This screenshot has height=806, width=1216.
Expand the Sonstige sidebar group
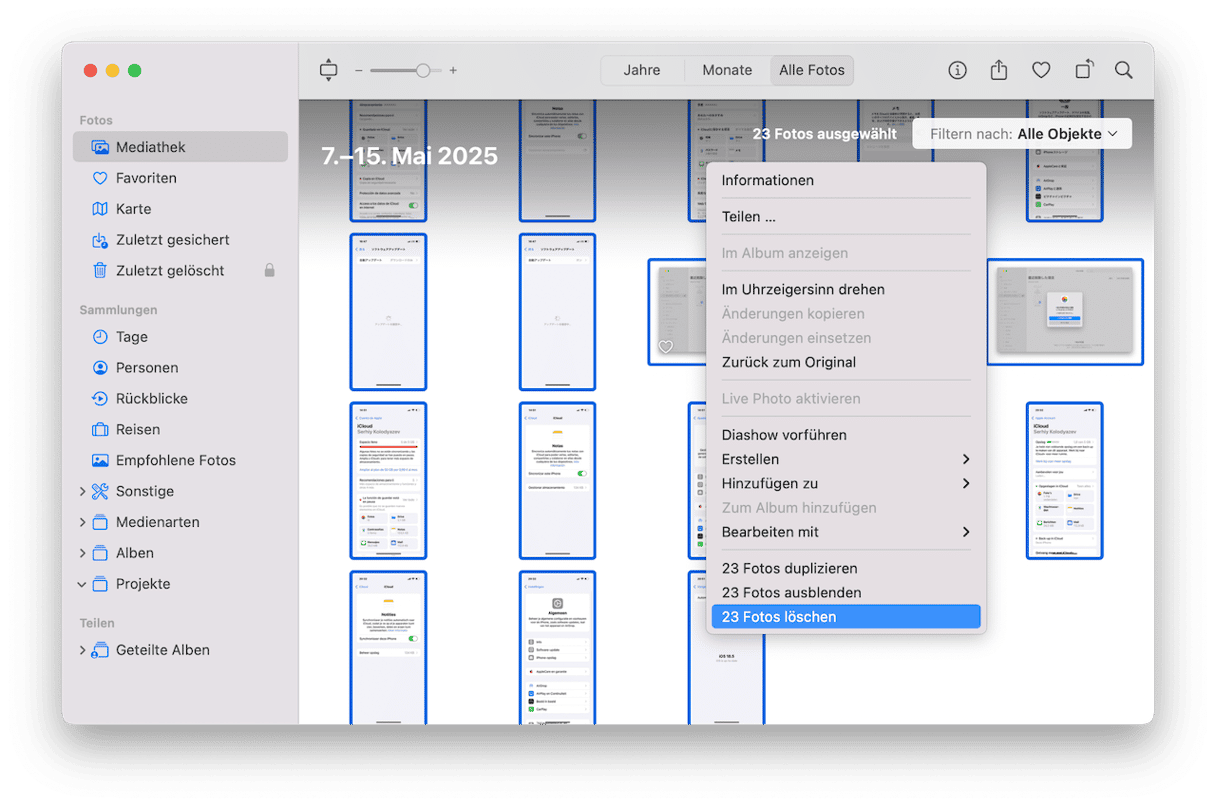point(83,492)
